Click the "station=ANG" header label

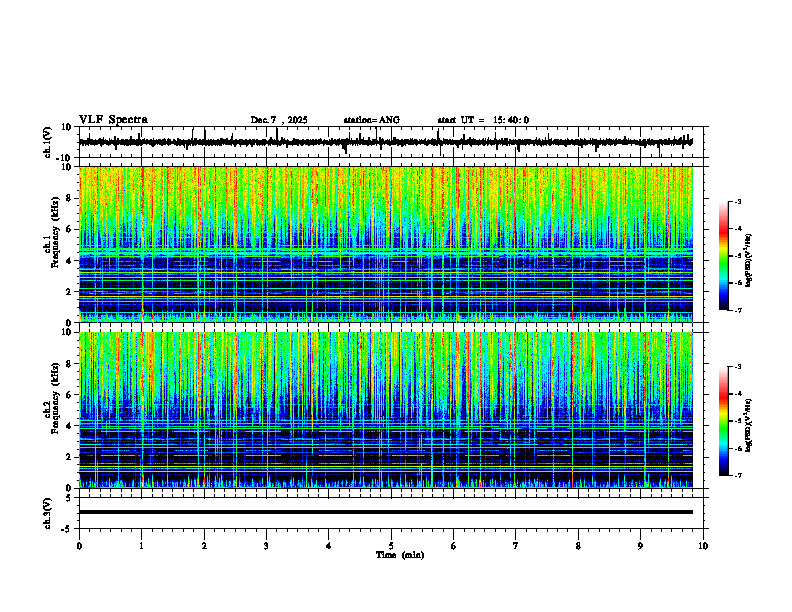coord(372,120)
